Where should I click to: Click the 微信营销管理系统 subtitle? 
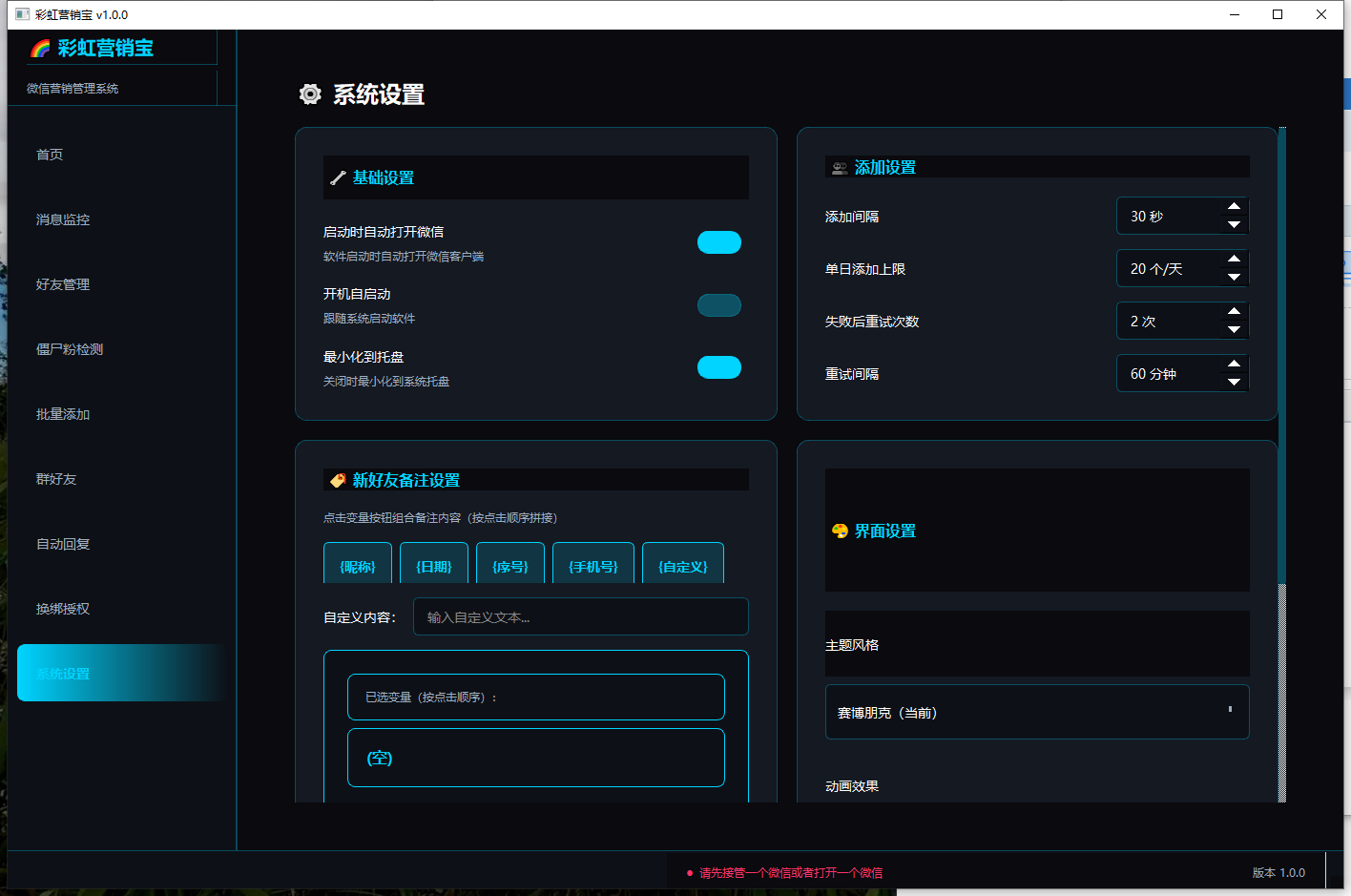pyautogui.click(x=73, y=88)
